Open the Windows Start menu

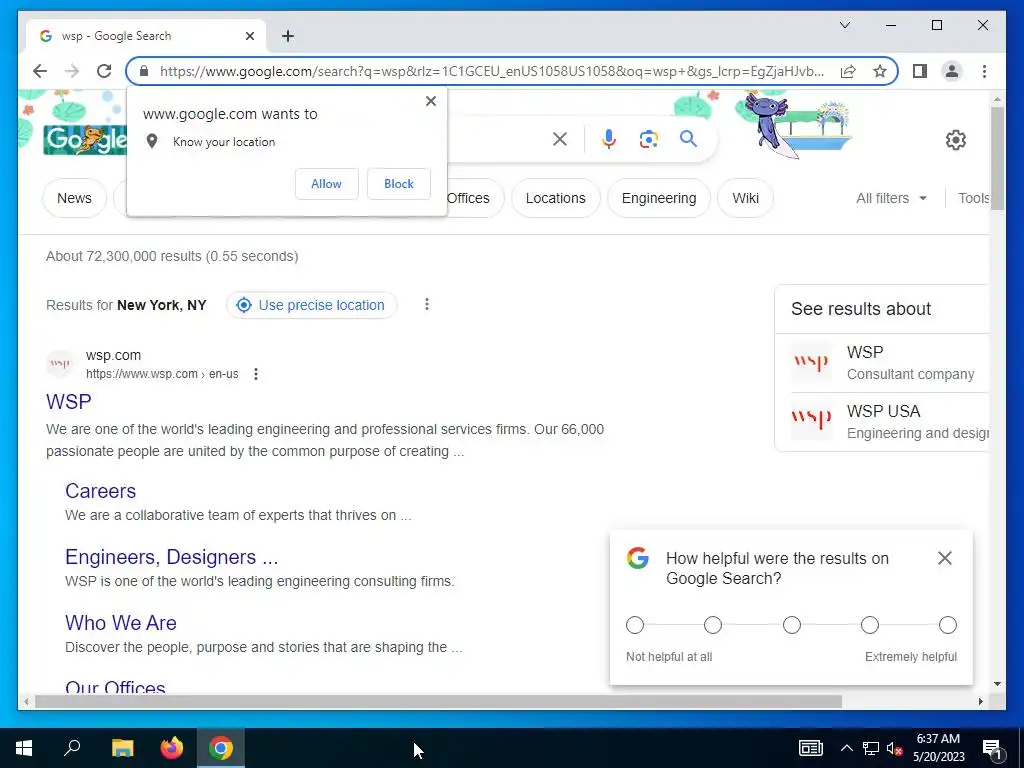(24, 748)
